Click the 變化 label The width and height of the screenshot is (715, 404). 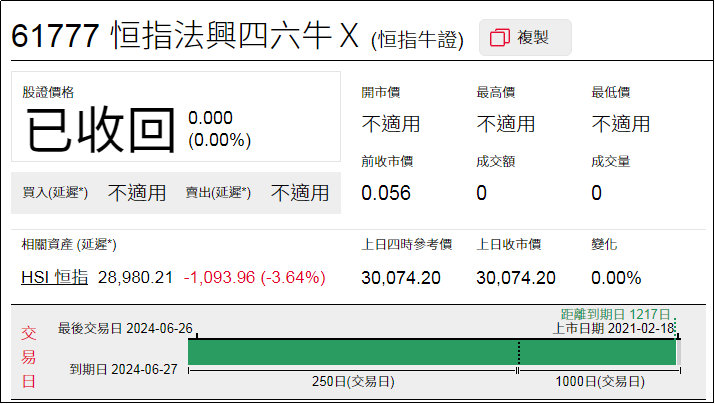604,244
